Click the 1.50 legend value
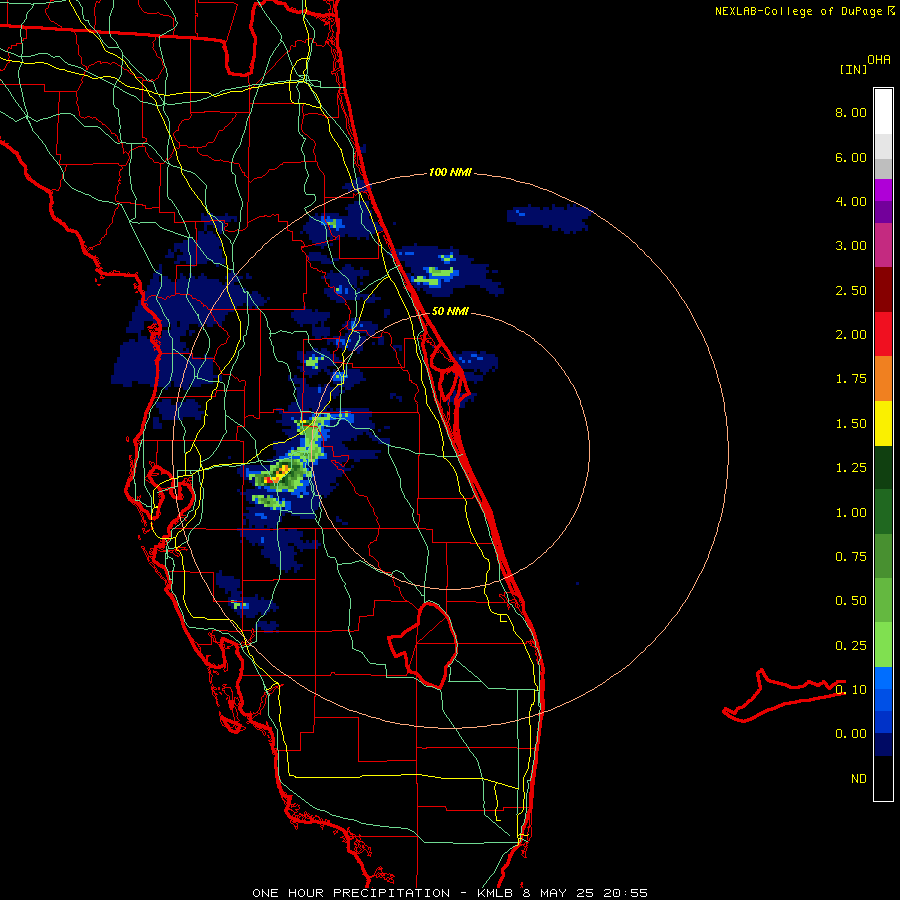 (x=851, y=424)
